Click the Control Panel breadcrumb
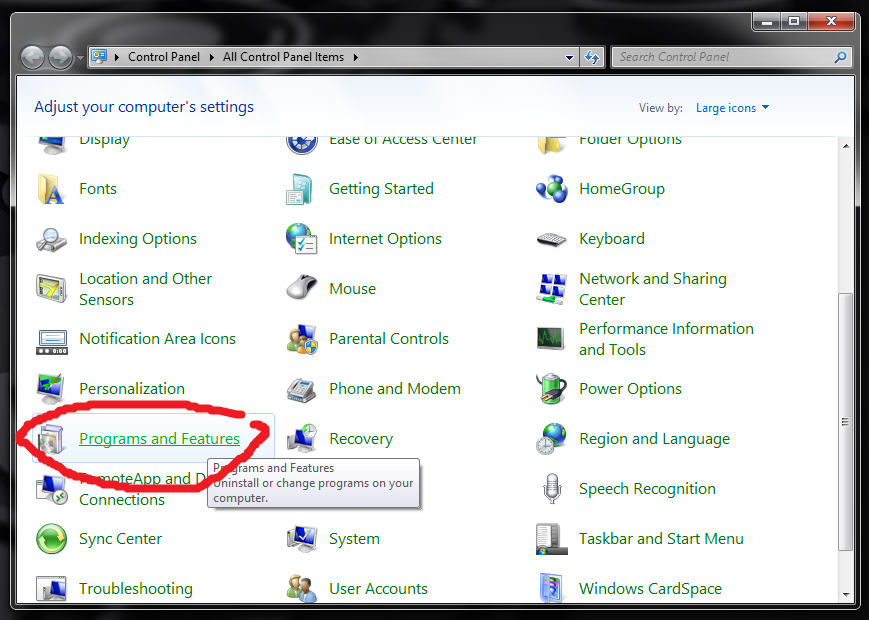This screenshot has width=869, height=620. (164, 57)
